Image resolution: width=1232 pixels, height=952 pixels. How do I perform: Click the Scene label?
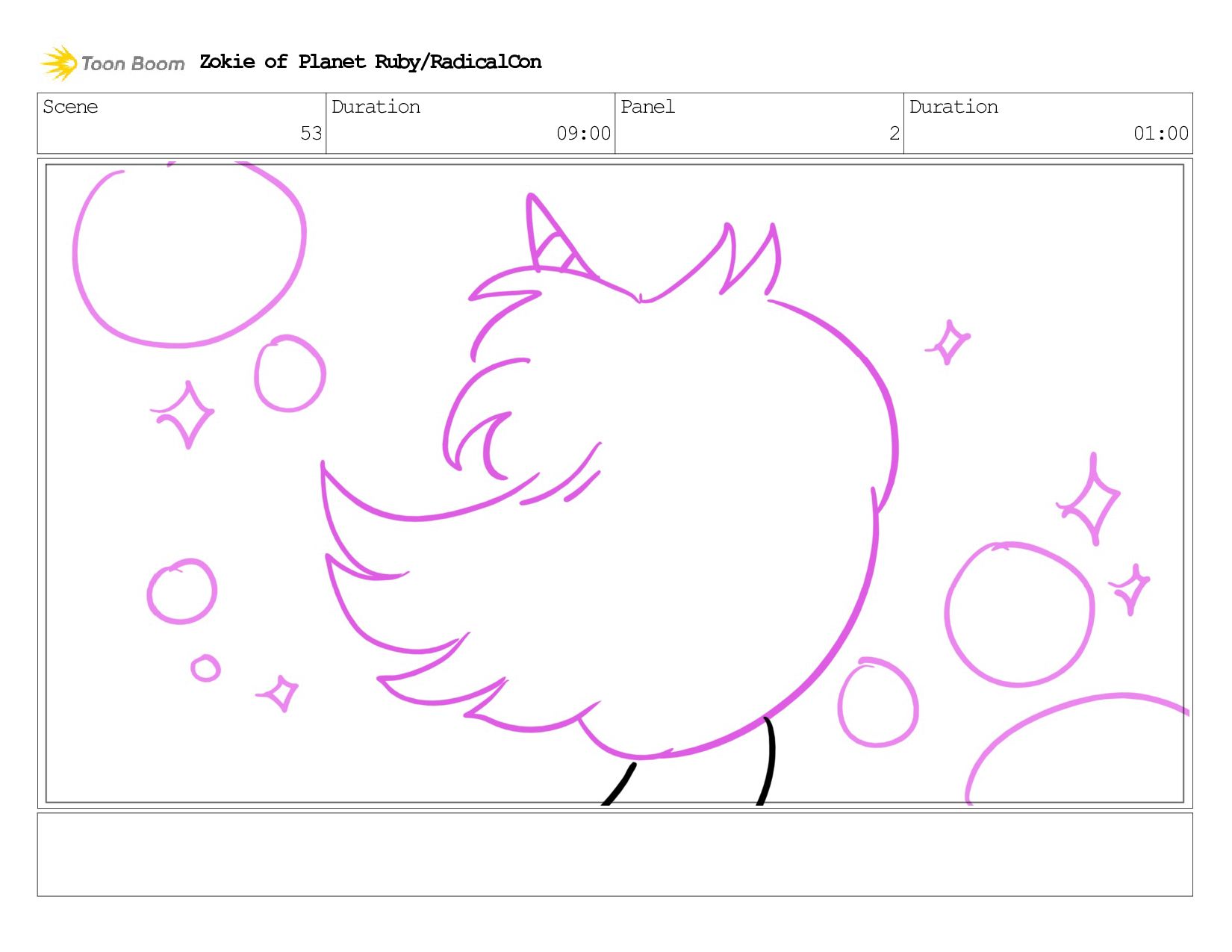[x=70, y=107]
